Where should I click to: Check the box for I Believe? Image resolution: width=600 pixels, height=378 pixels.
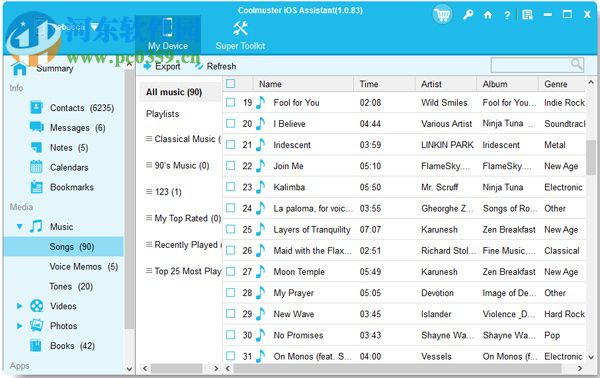pos(230,123)
